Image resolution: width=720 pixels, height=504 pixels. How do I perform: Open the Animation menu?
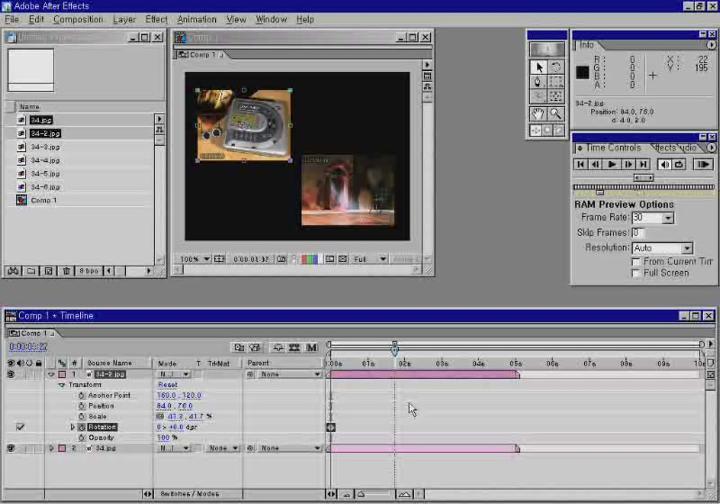tap(197, 19)
